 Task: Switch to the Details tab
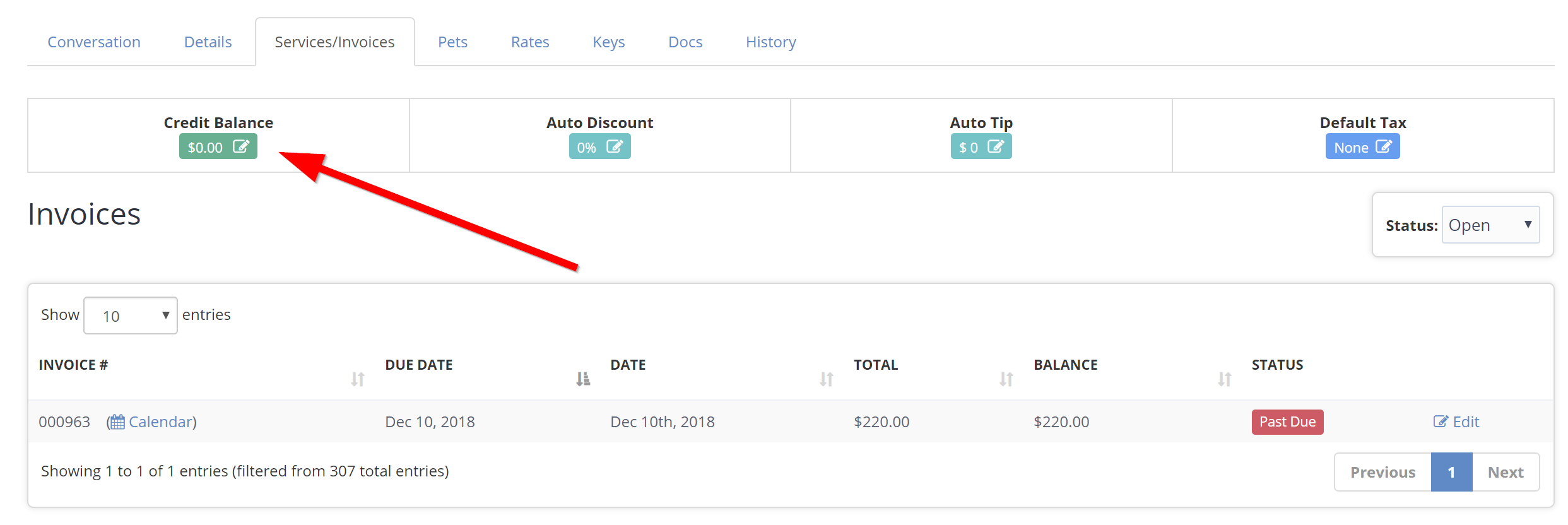(x=208, y=42)
